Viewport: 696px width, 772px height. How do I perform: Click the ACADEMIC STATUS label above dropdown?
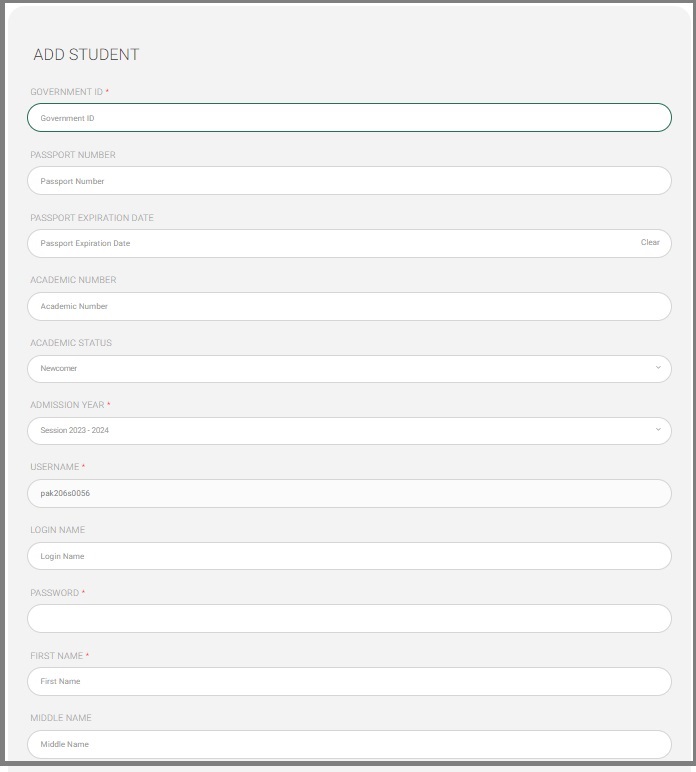point(71,343)
